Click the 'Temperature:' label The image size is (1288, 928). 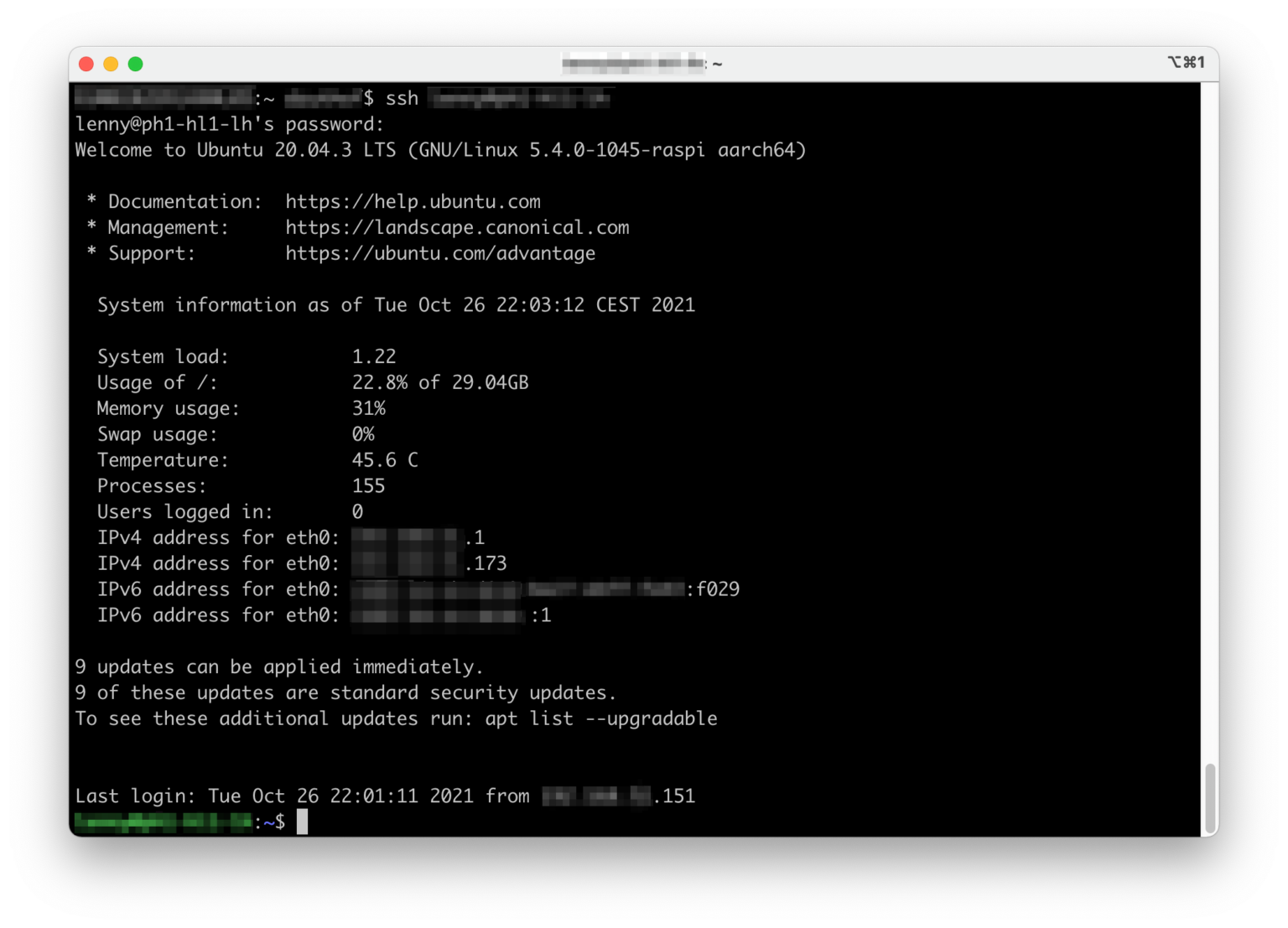click(163, 460)
